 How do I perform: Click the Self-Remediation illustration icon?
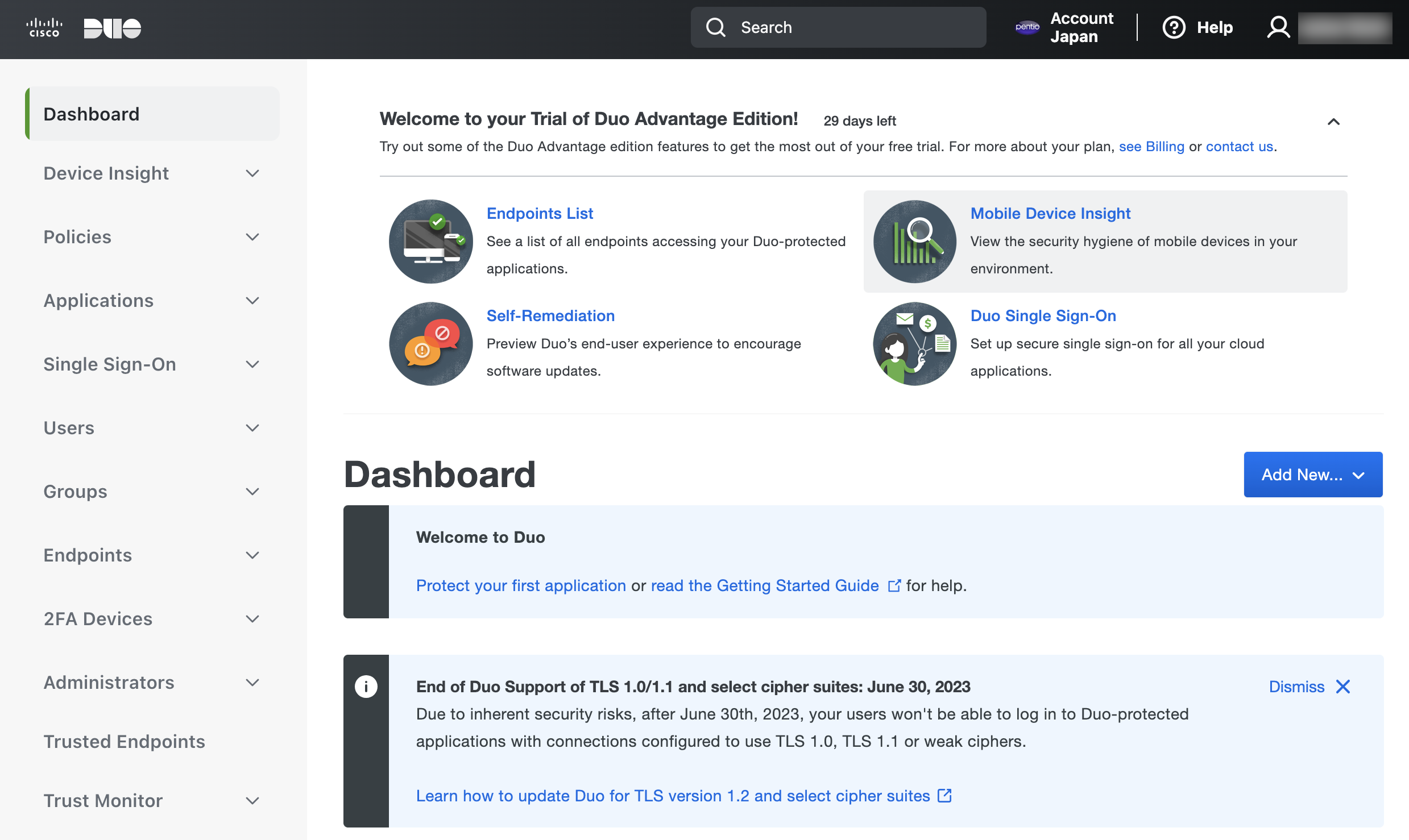coord(431,343)
